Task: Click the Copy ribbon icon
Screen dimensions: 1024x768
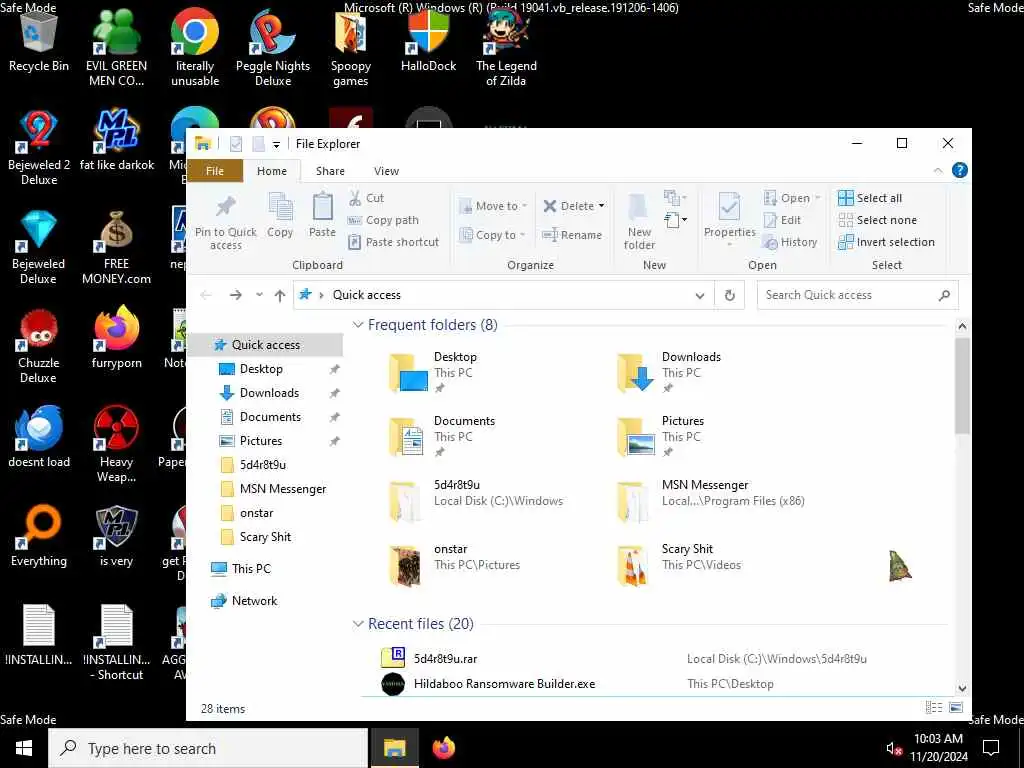Action: click(x=280, y=216)
